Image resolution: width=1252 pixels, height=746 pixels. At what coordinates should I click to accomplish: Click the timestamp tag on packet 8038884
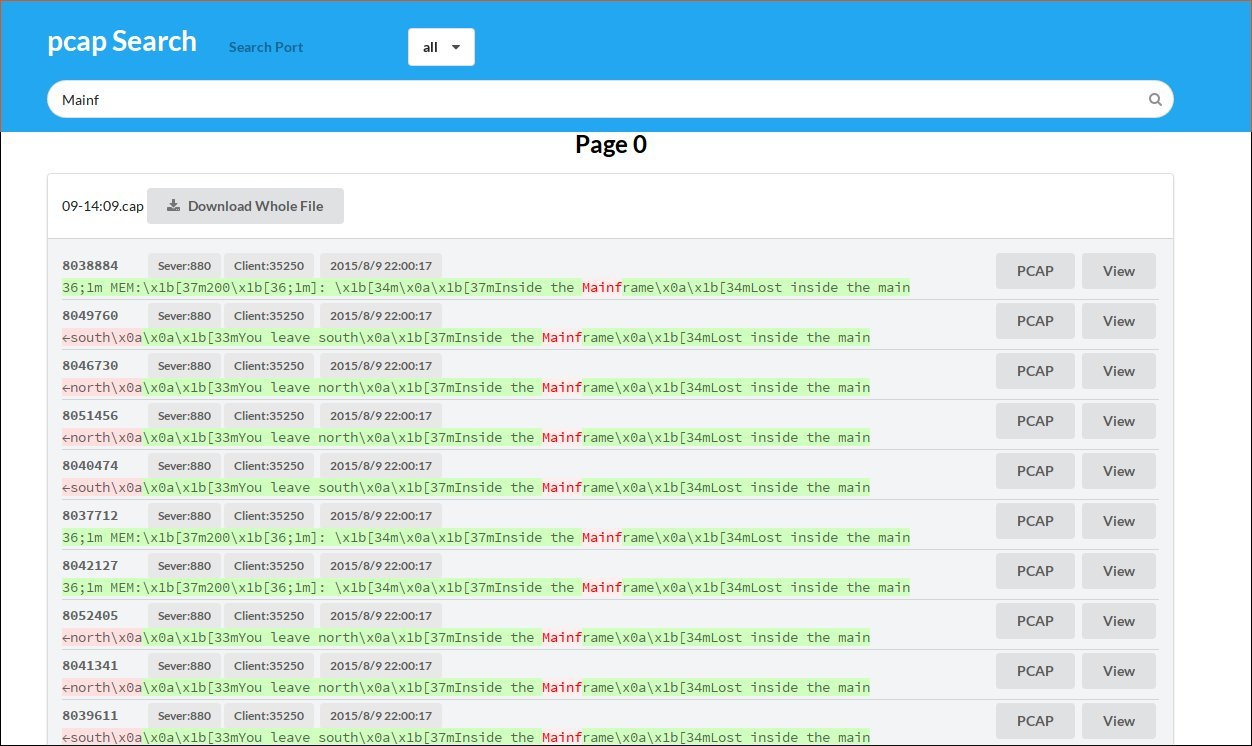[381, 266]
